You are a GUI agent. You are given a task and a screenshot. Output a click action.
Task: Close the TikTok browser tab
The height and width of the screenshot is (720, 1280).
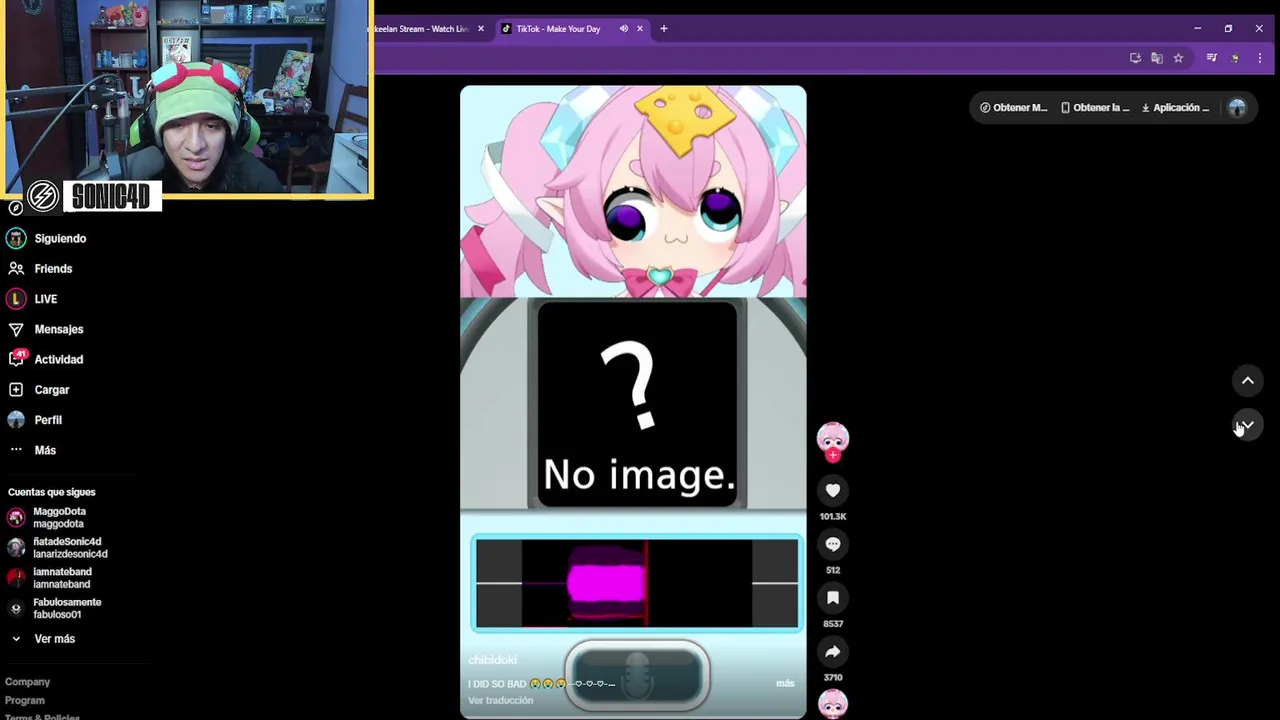click(640, 29)
